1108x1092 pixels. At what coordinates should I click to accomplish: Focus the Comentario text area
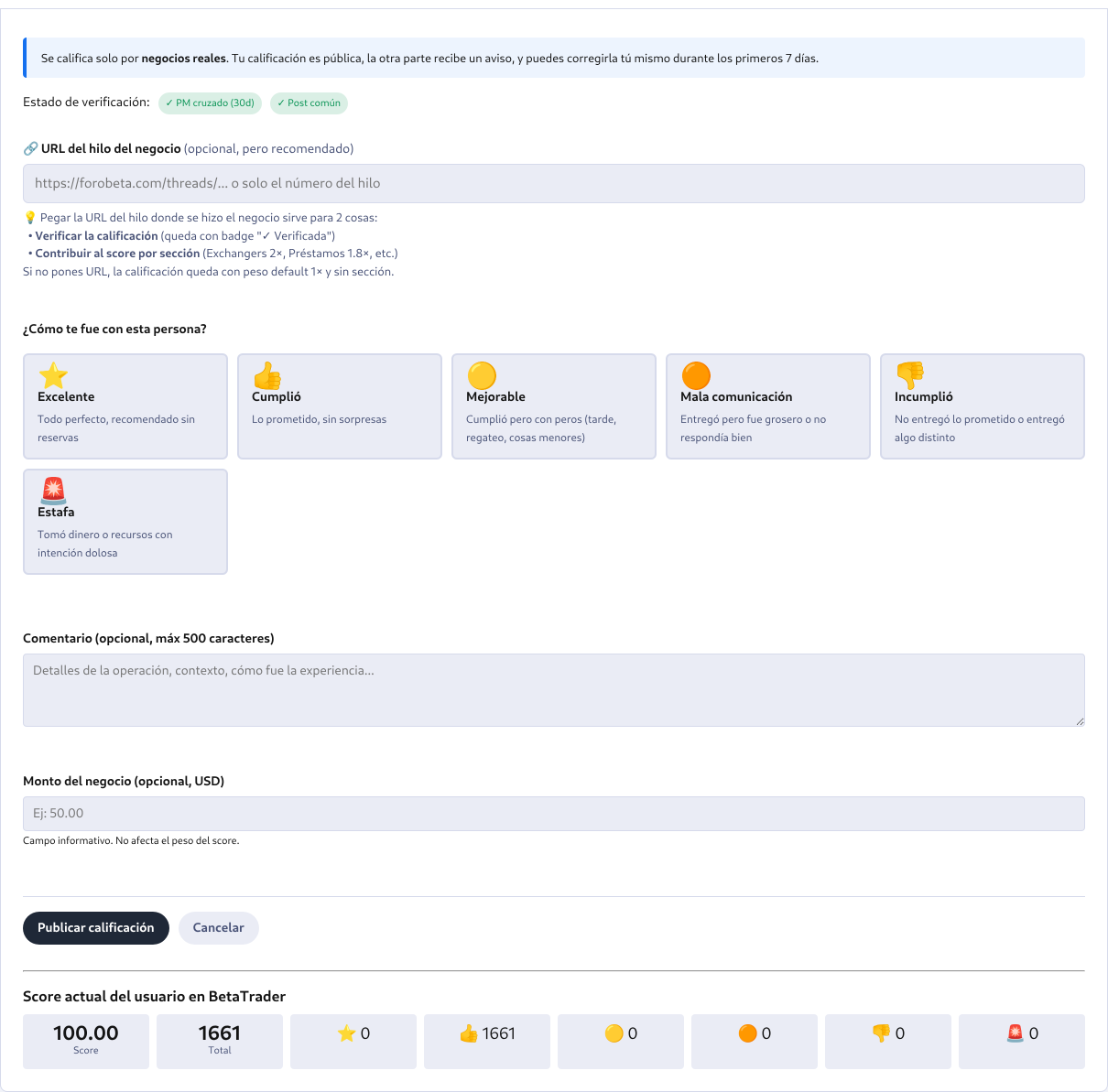(x=554, y=690)
